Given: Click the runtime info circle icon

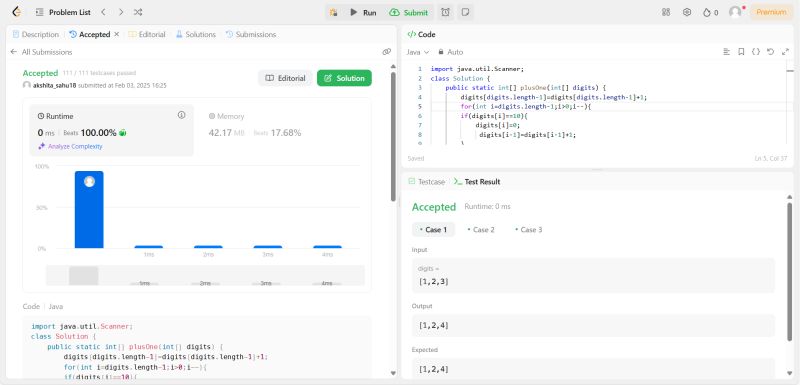Looking at the screenshot, I should [x=182, y=115].
